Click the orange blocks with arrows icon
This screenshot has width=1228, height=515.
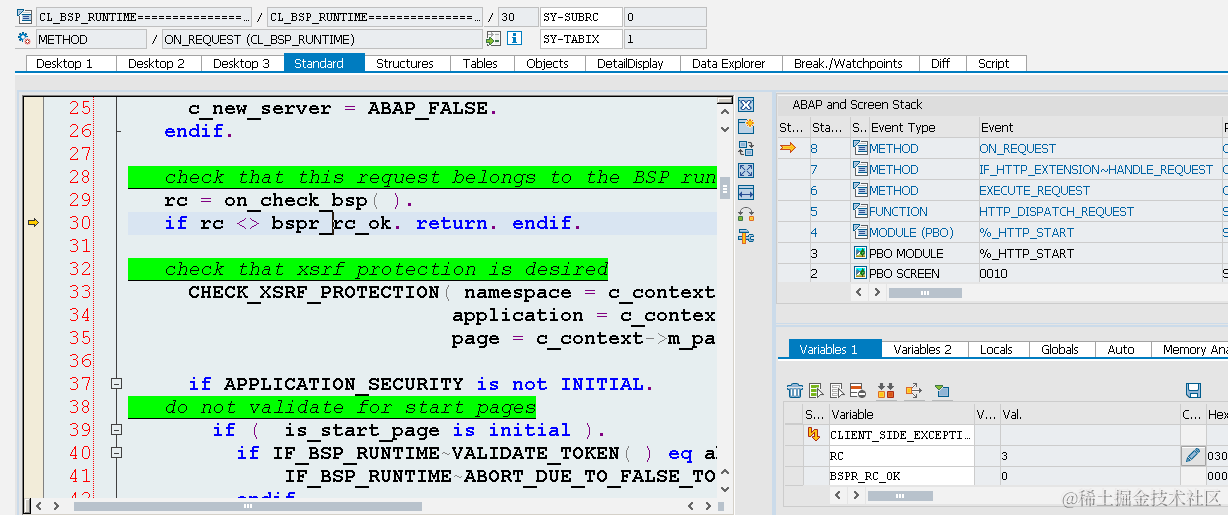[x=885, y=390]
